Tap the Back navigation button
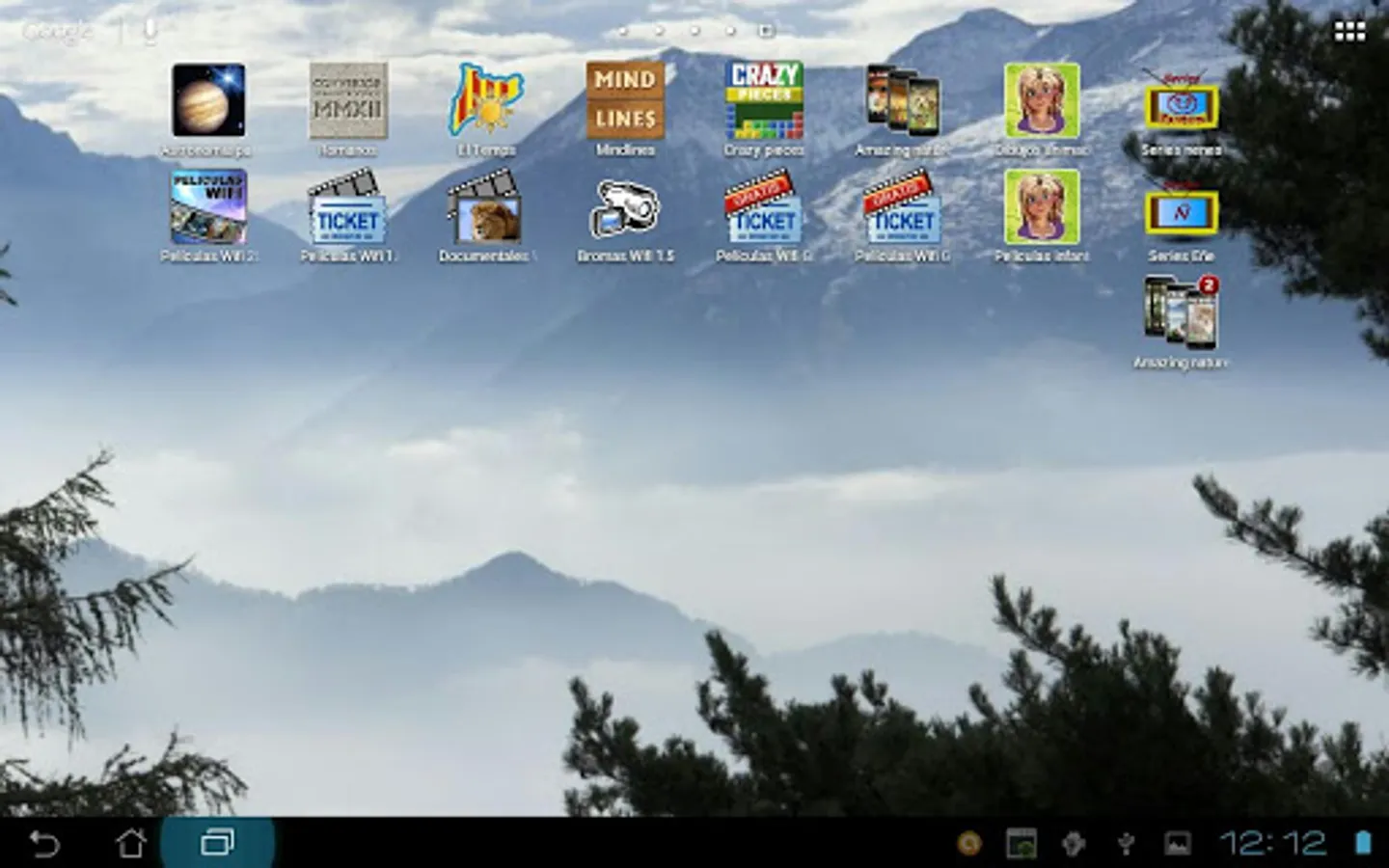 44,844
